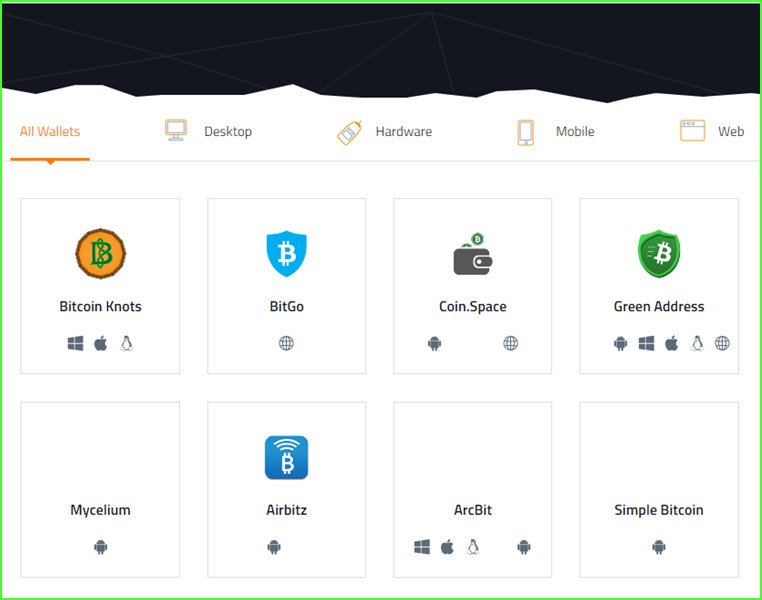The width and height of the screenshot is (762, 600).
Task: Click the ArcBit wallet name
Action: pos(473,510)
